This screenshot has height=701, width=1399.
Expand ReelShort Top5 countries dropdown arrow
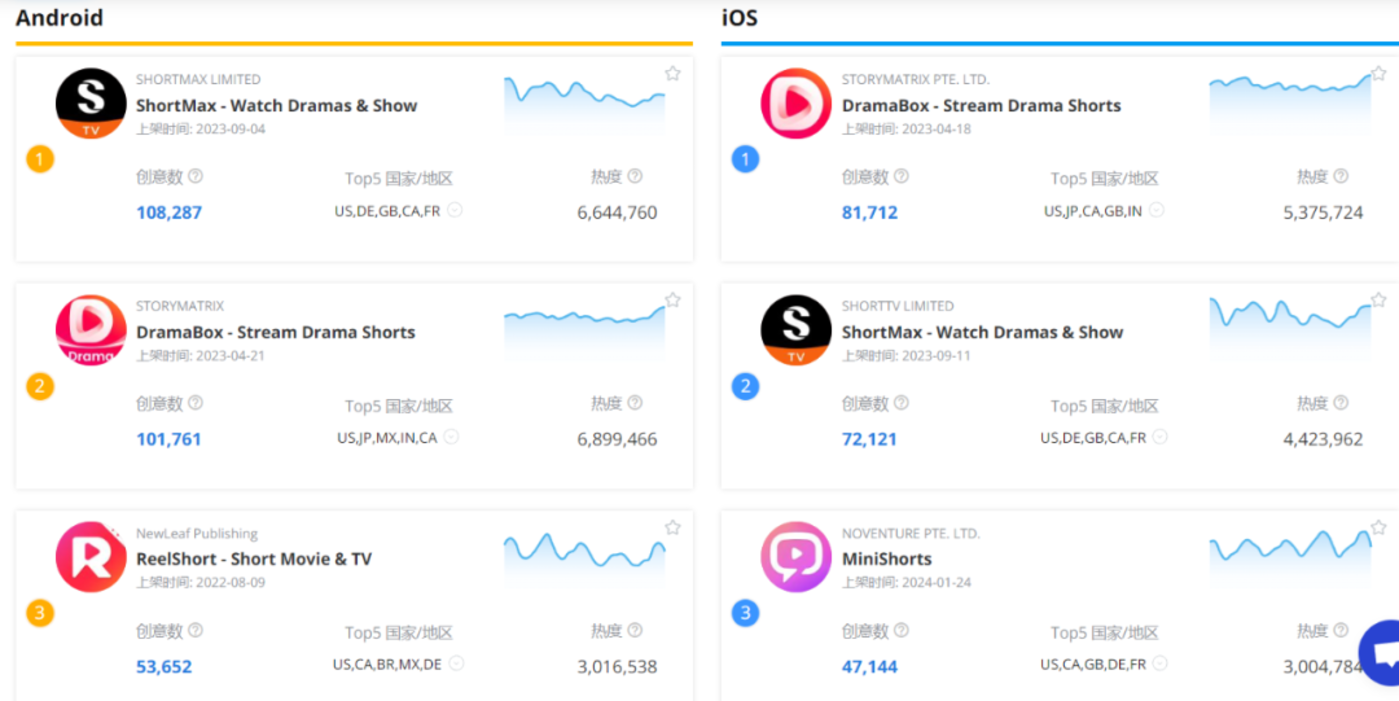(456, 663)
